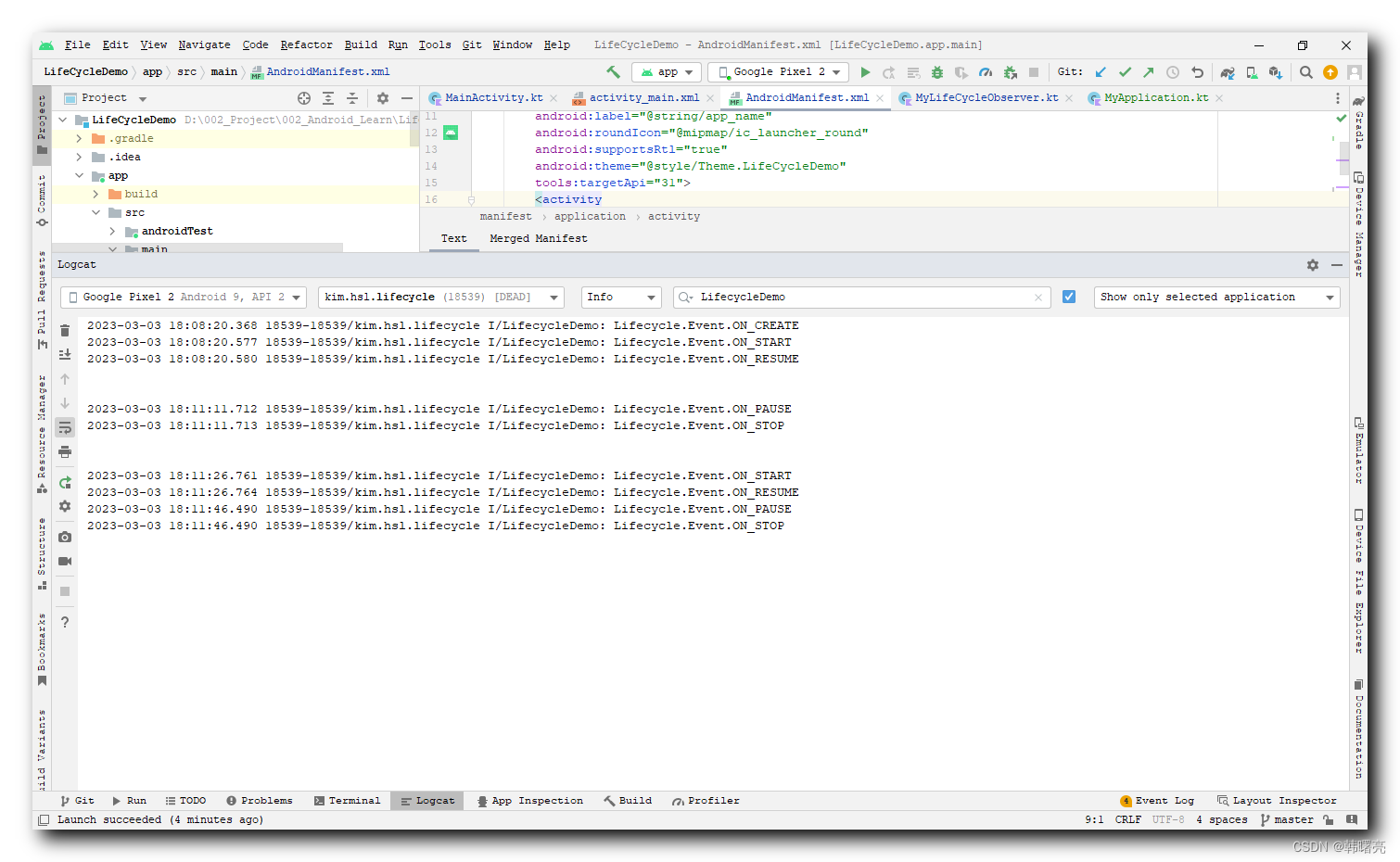Toggle soft-wrap in logcat

(x=65, y=427)
